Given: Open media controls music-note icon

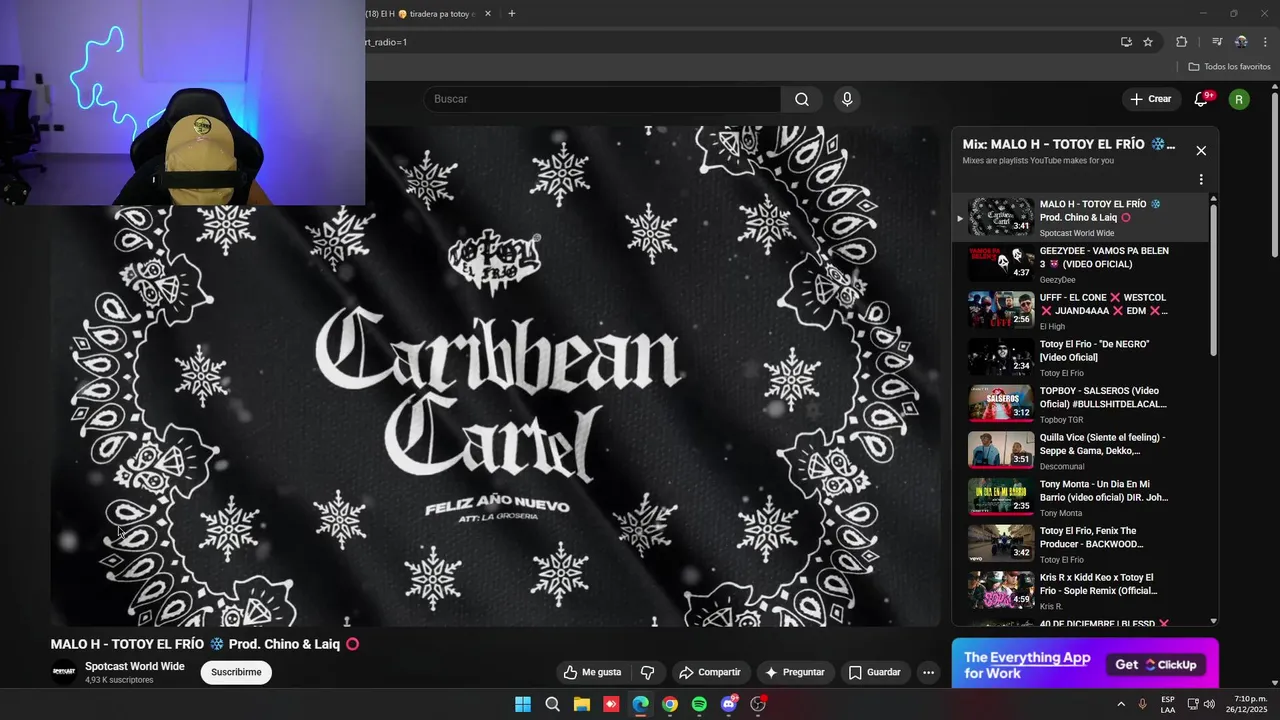Looking at the screenshot, I should point(1217,42).
